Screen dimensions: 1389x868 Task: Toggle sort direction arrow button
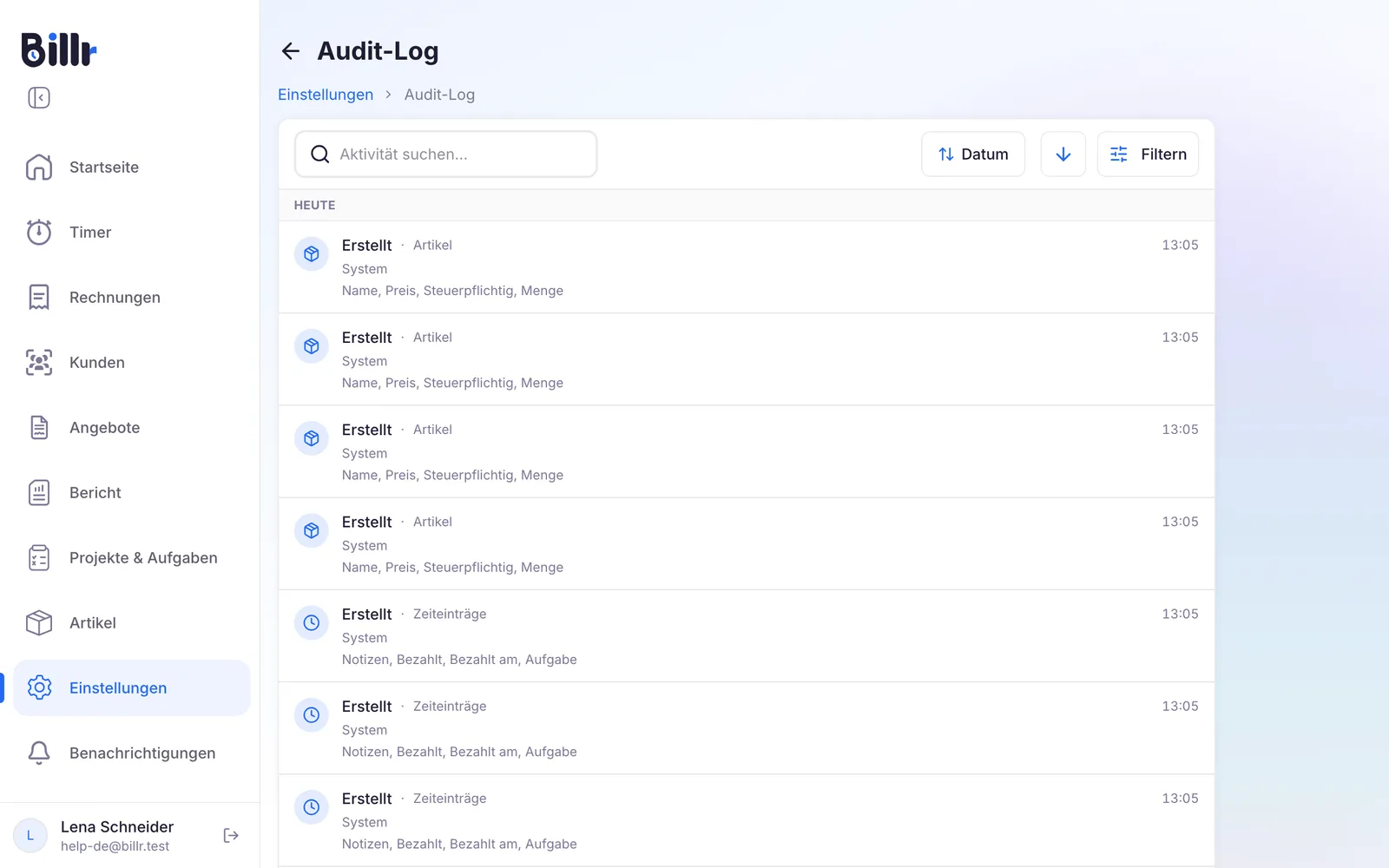1063,155
